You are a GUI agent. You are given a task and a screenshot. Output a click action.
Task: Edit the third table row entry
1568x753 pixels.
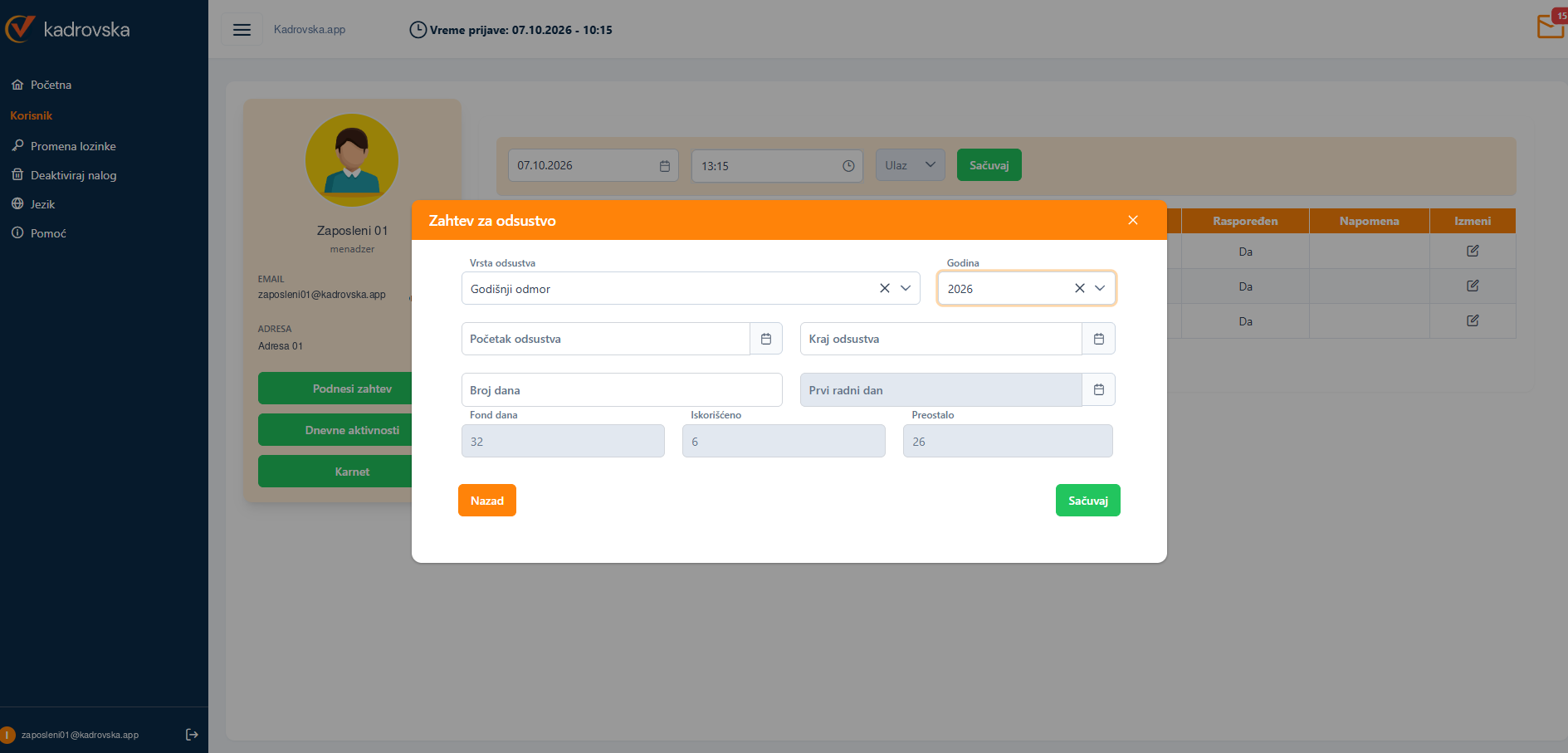[x=1473, y=320]
